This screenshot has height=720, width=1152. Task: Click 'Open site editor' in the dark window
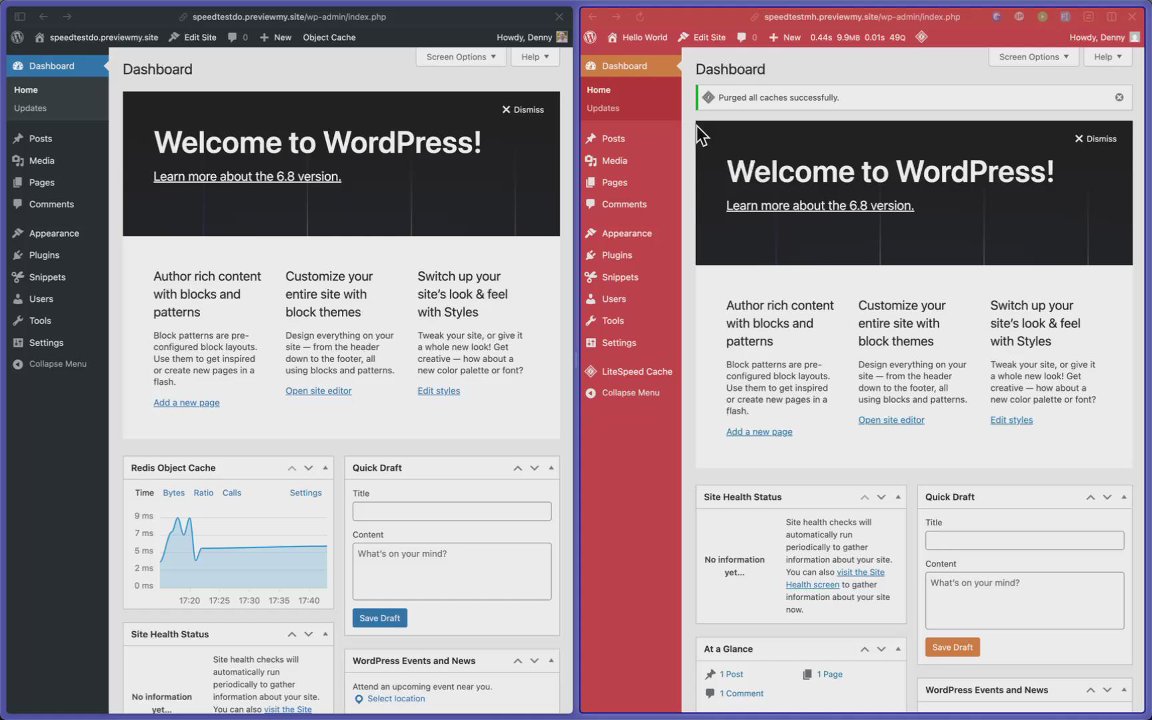coord(318,391)
